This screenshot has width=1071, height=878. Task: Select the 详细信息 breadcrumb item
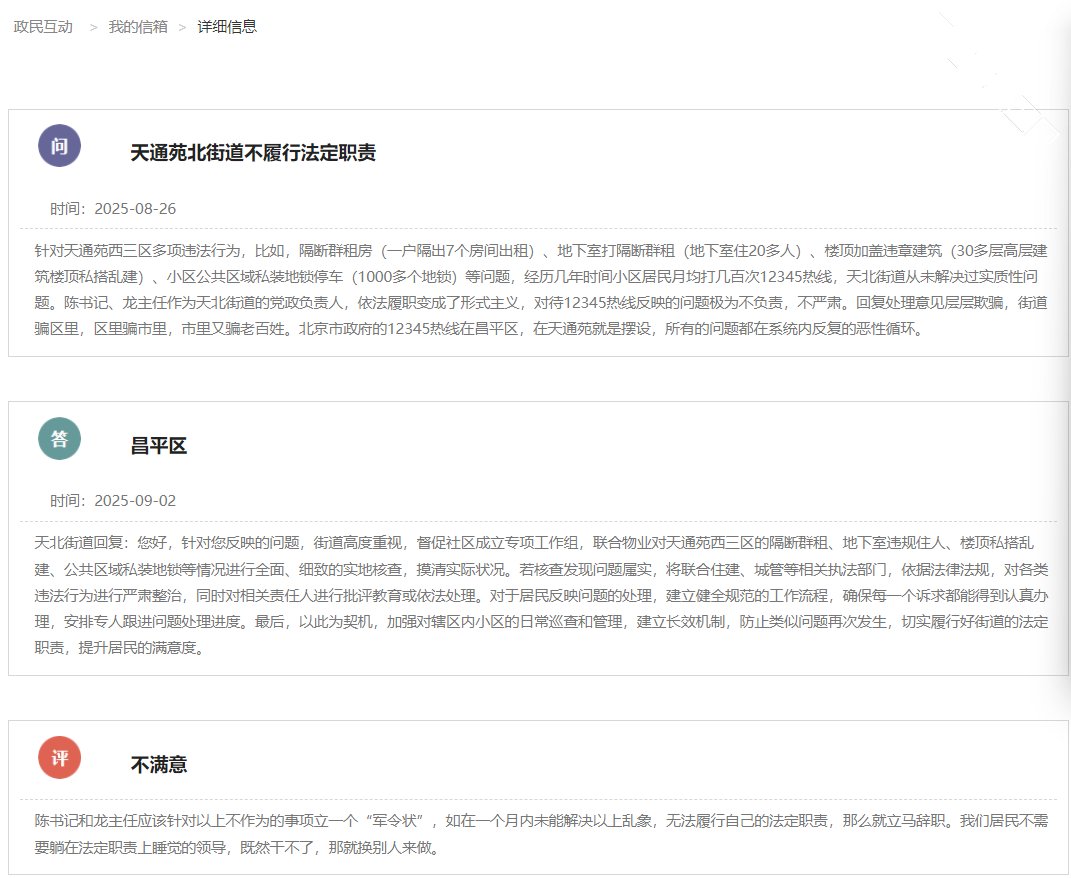(227, 27)
